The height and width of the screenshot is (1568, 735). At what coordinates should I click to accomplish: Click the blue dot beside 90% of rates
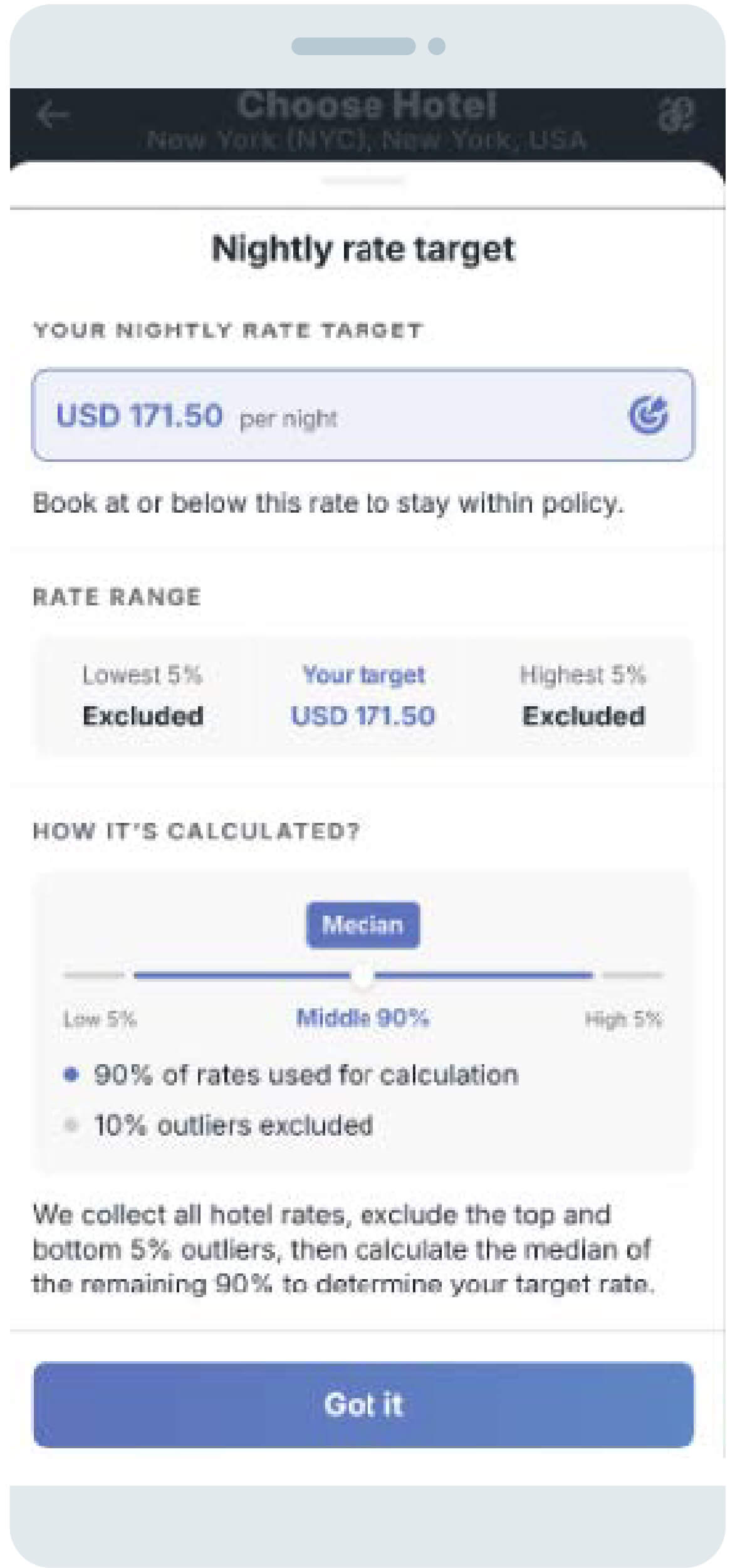click(x=71, y=1075)
